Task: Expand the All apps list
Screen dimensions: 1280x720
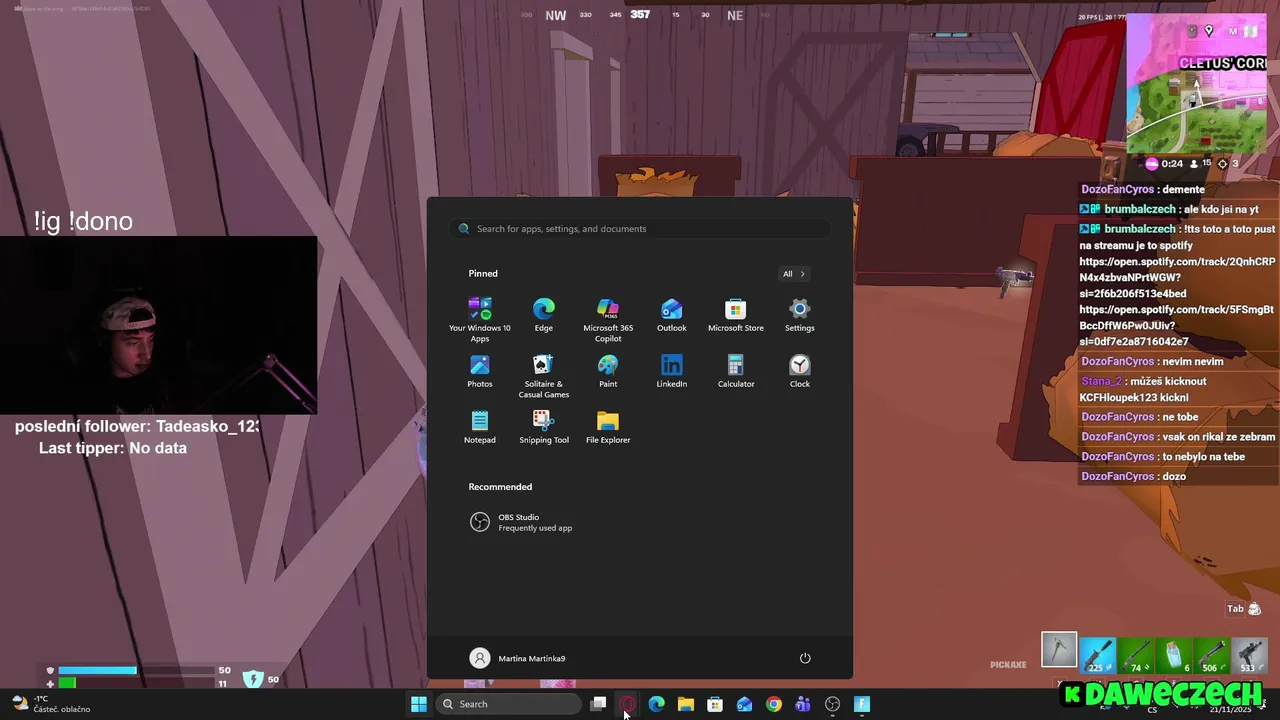Action: (794, 274)
